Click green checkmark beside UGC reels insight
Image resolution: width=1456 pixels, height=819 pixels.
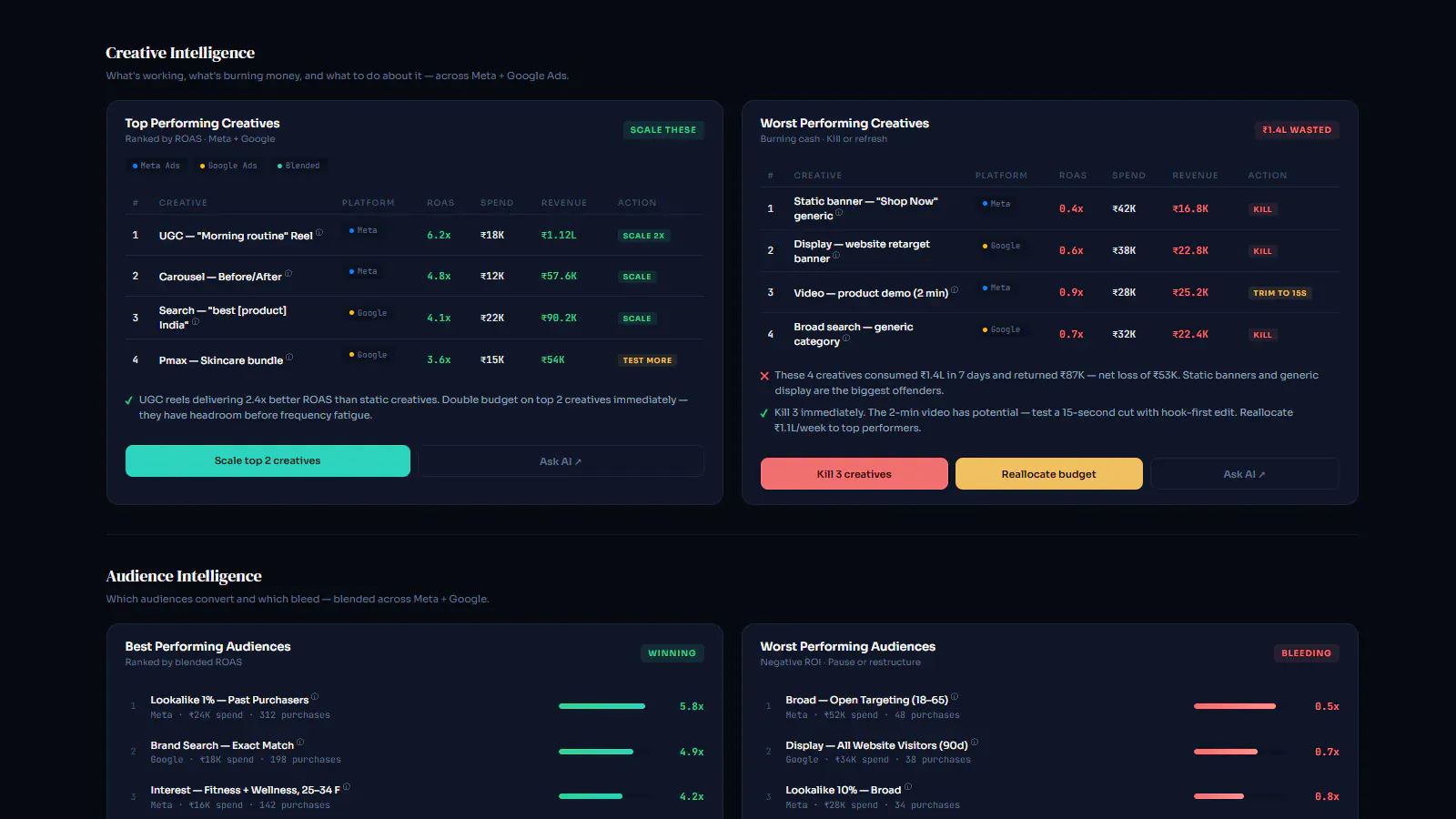pyautogui.click(x=129, y=400)
